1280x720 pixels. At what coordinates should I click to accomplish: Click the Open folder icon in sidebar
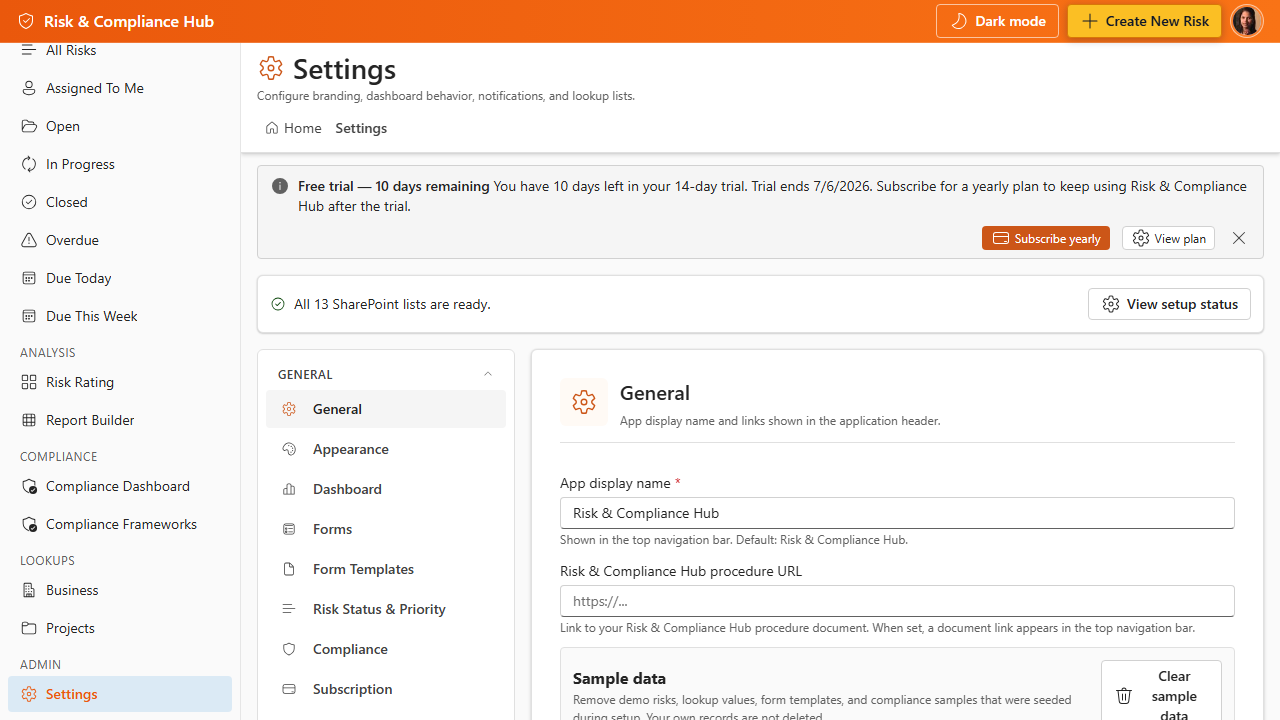29,126
